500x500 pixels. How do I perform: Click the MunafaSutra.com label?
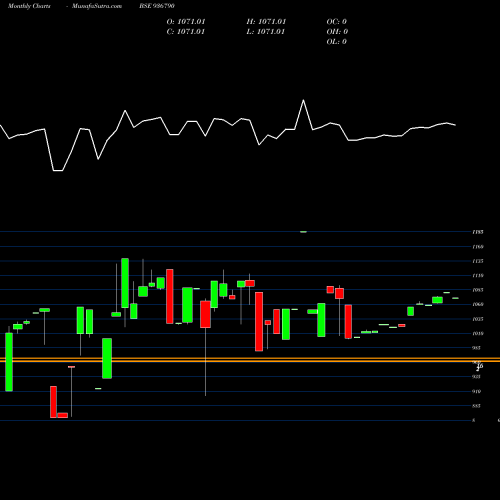tap(97, 6)
